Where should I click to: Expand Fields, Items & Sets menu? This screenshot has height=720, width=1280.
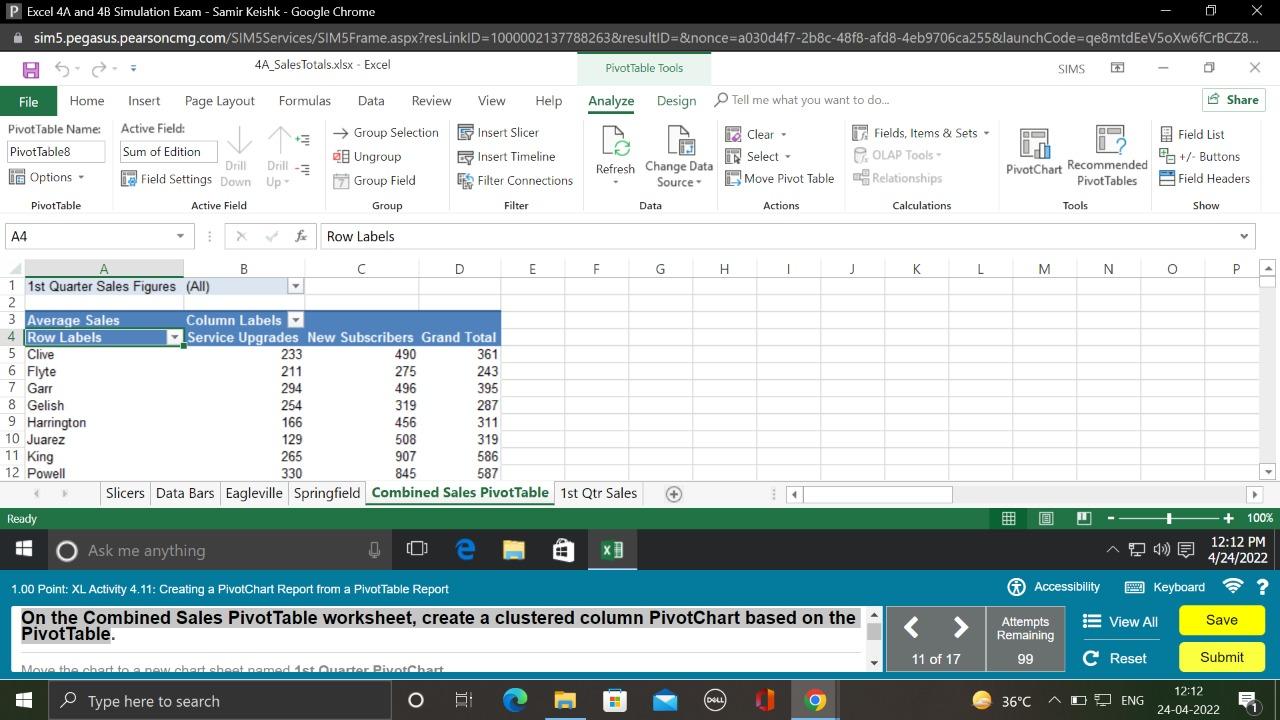coord(921,133)
